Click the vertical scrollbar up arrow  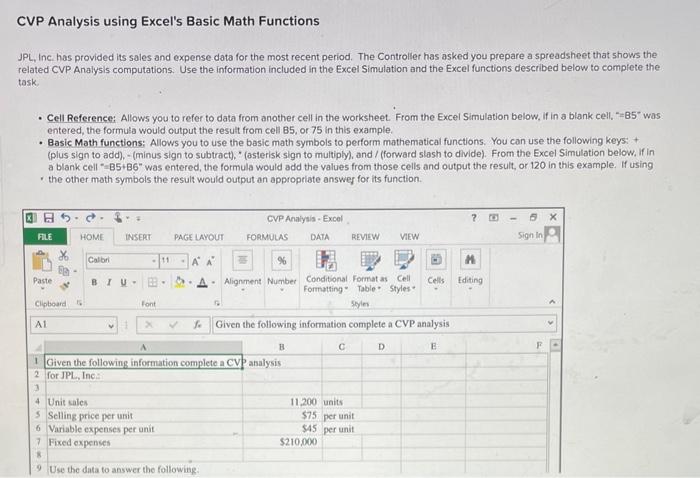(555, 345)
